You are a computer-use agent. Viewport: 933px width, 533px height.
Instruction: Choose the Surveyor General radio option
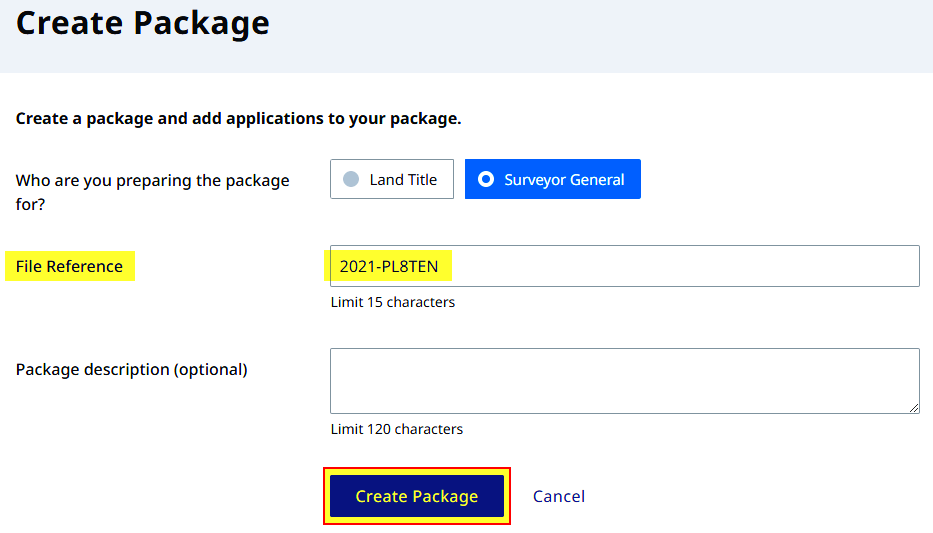point(553,179)
